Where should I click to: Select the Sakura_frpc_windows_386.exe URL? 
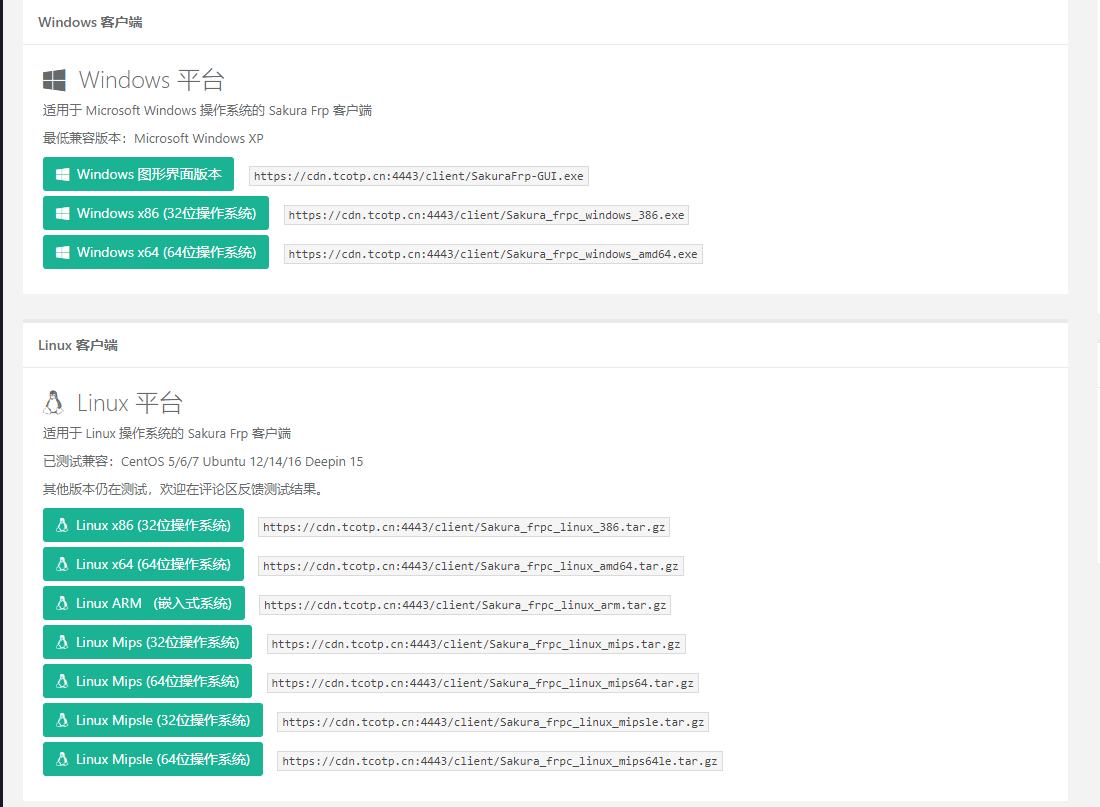(x=486, y=215)
